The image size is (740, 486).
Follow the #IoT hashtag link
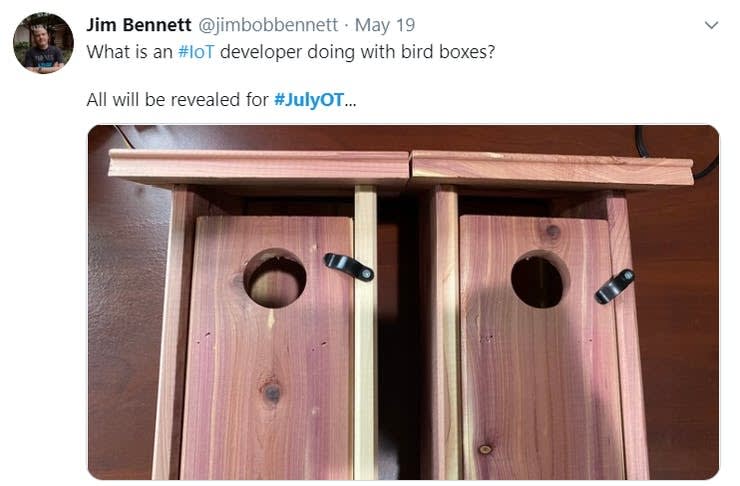(x=196, y=52)
